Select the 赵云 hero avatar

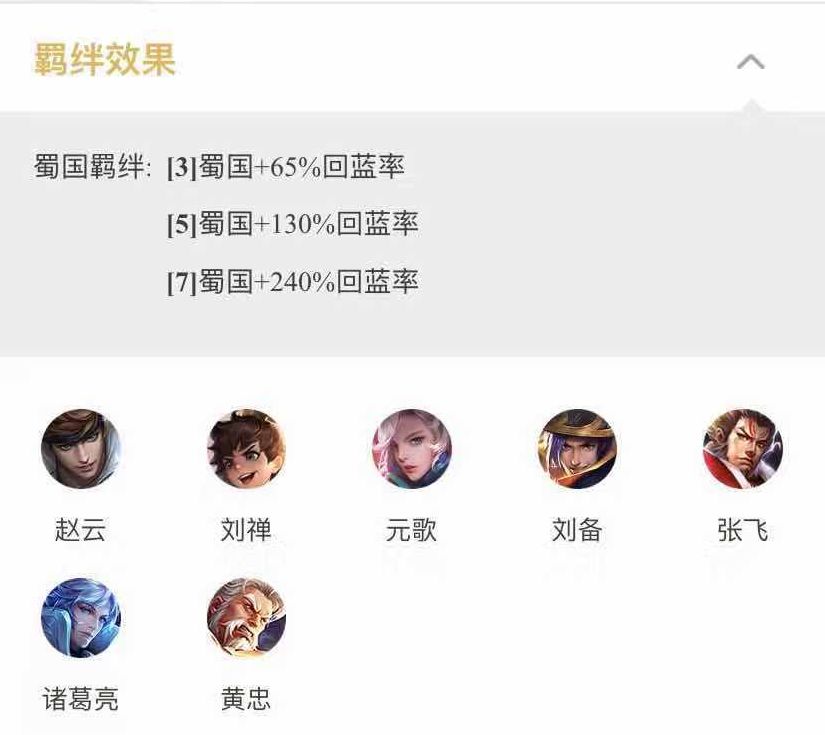pos(81,449)
